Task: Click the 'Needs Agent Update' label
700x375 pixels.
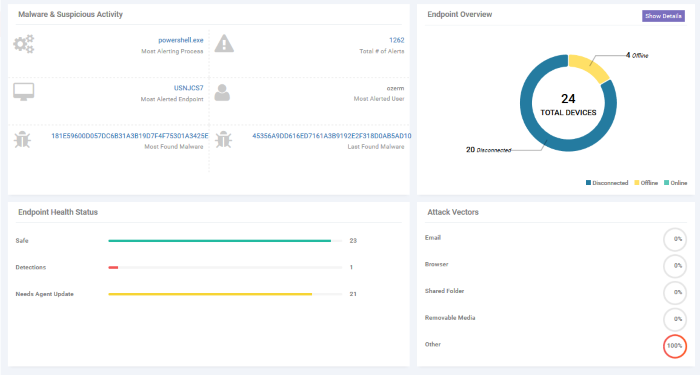Action: click(x=45, y=294)
